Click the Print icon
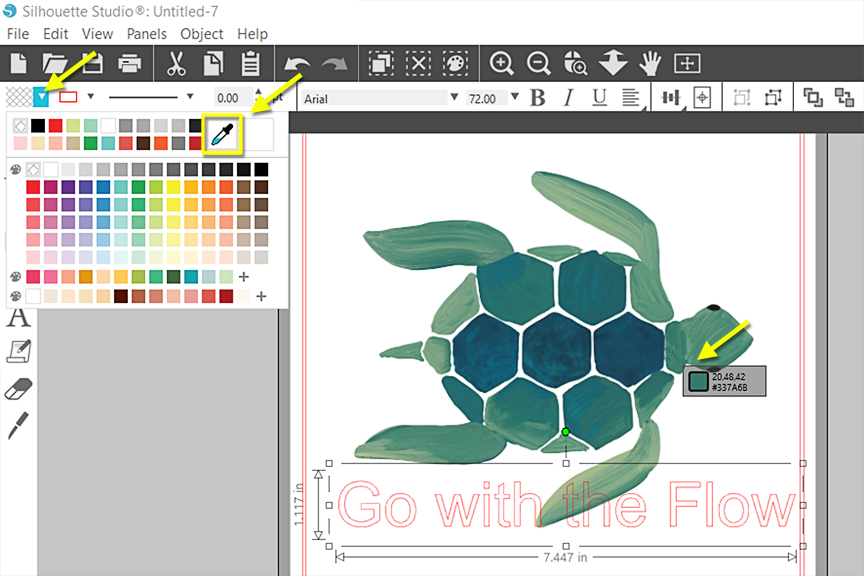 tap(129, 63)
